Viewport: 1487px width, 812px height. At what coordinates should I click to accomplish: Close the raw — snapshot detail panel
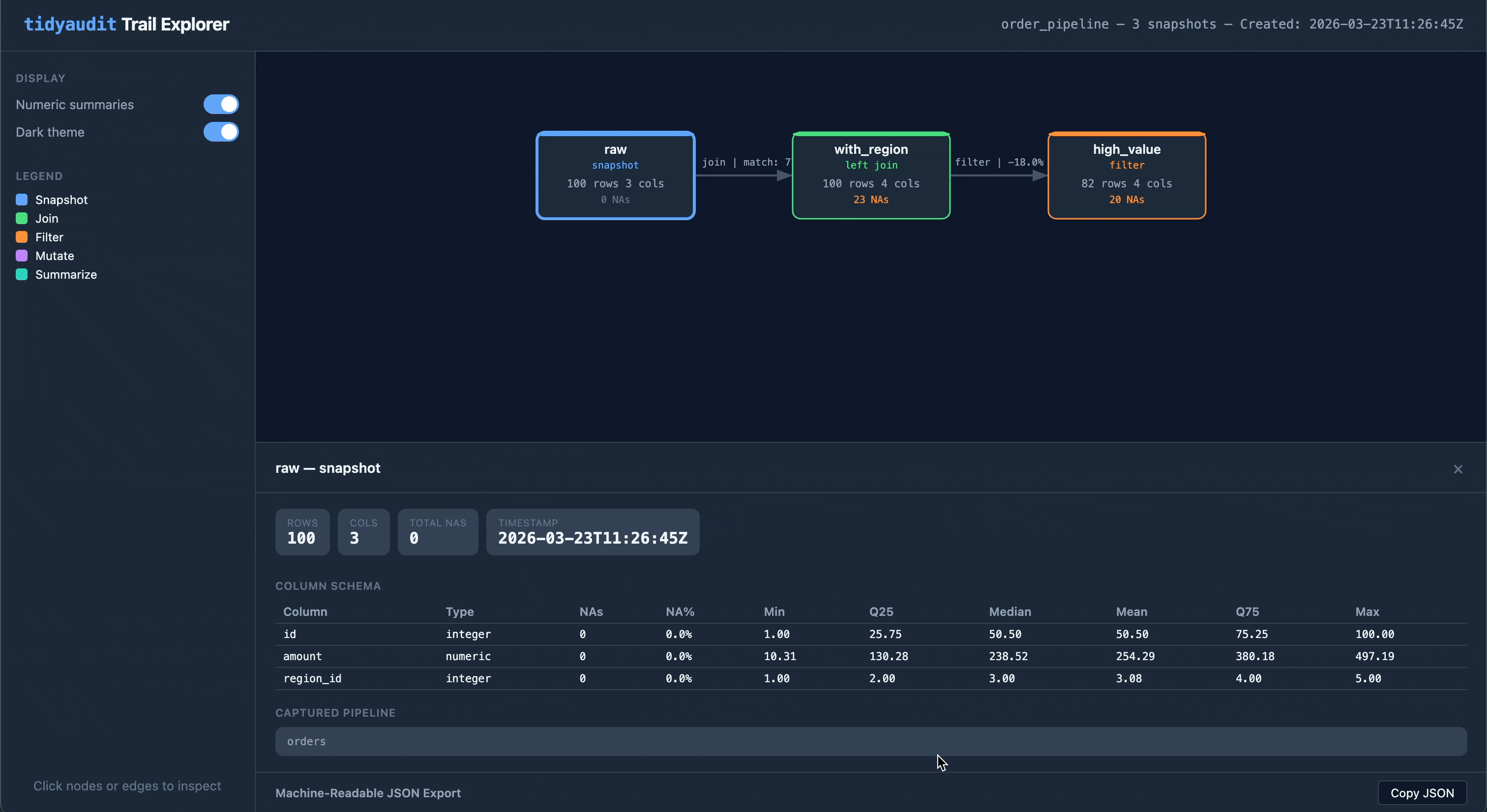1458,468
